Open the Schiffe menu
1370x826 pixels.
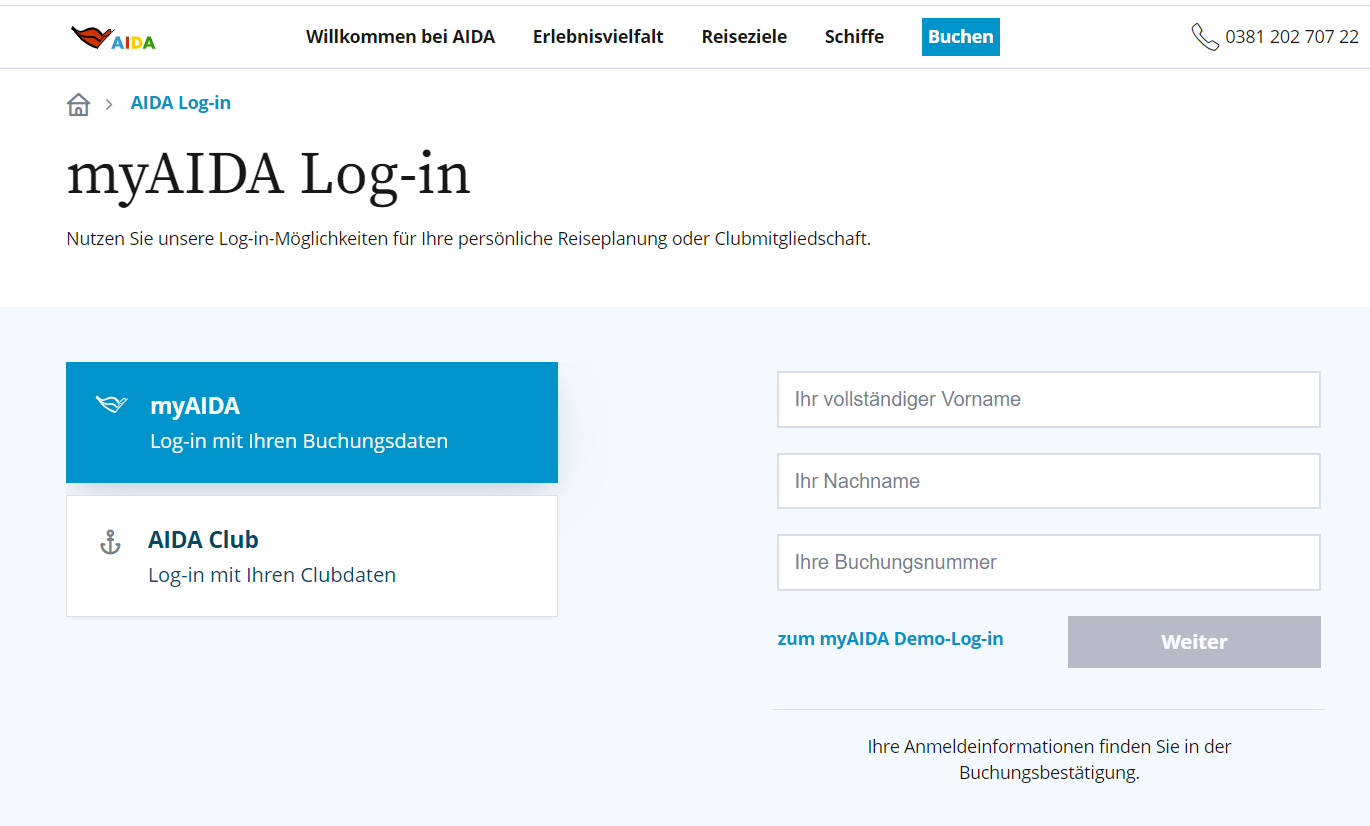[854, 37]
